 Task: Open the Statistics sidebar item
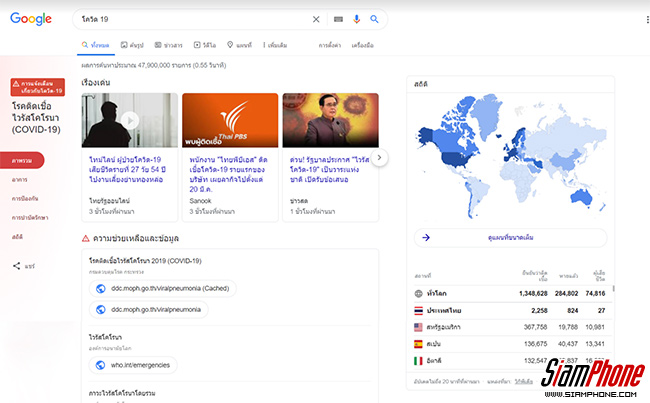tap(17, 237)
